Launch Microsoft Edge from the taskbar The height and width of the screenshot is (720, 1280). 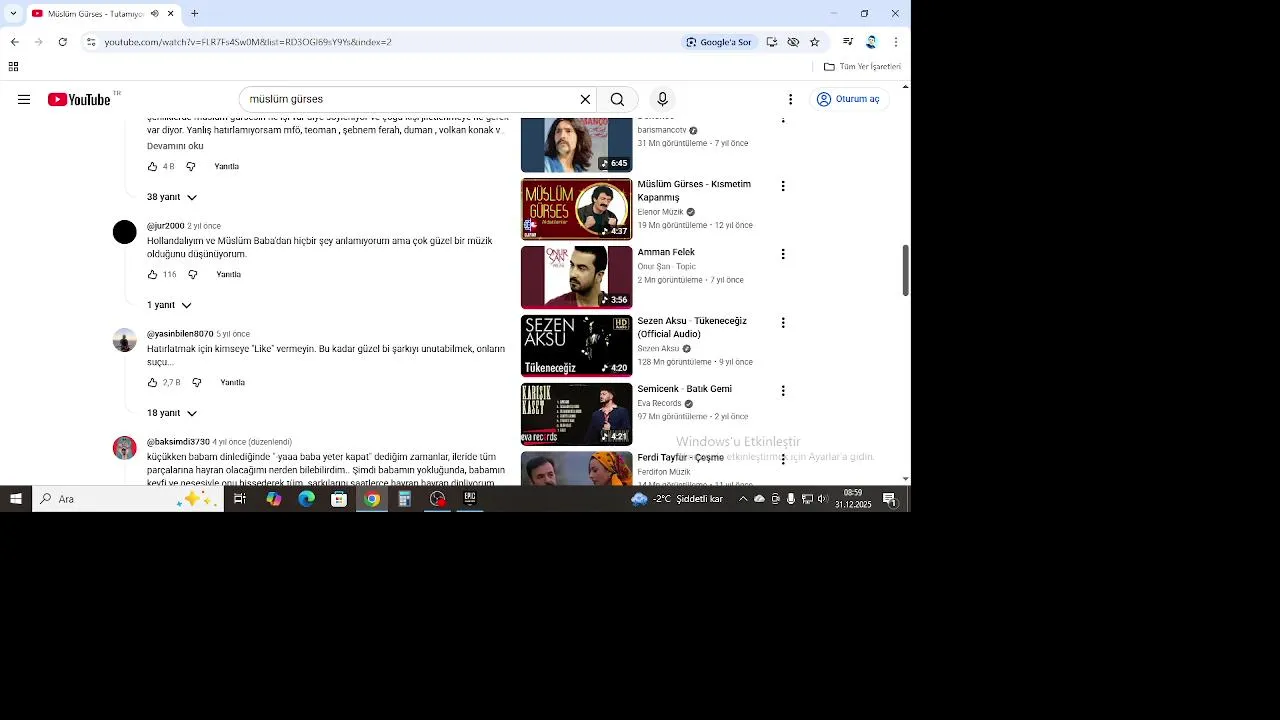pos(306,499)
